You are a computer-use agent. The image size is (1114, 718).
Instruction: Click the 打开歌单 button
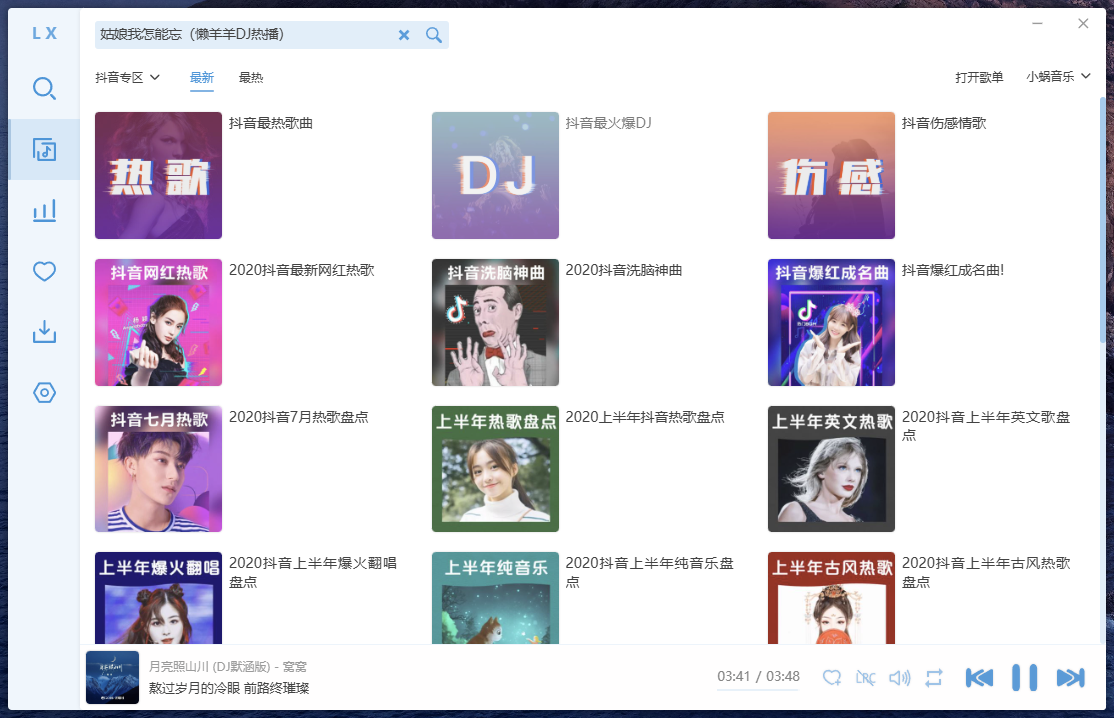pyautogui.click(x=979, y=77)
